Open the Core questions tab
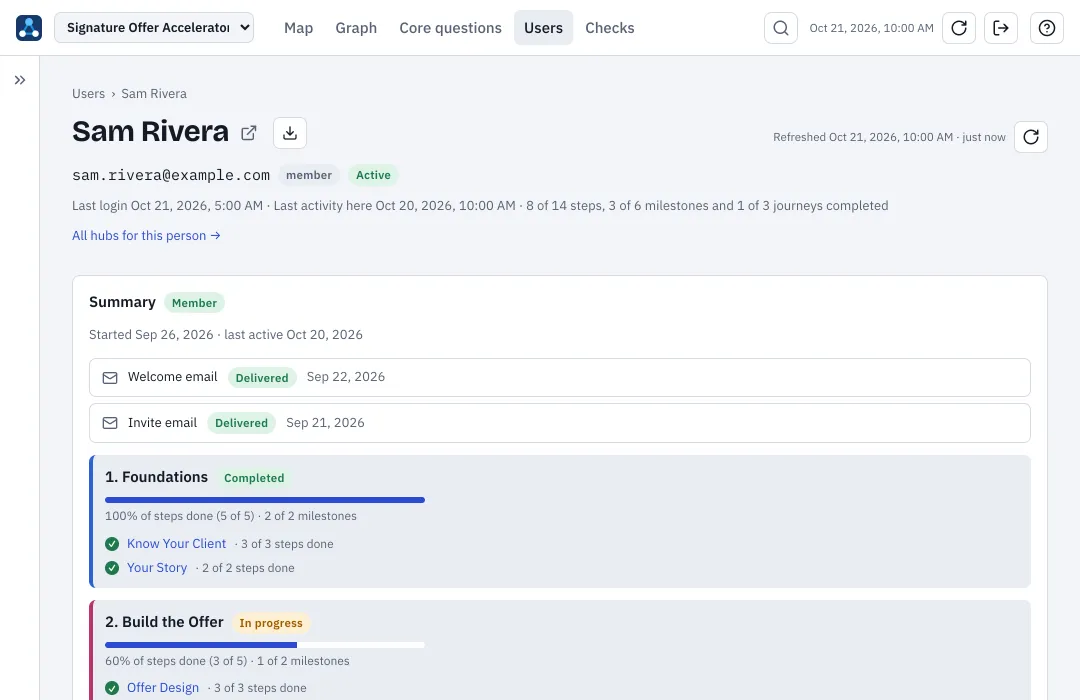This screenshot has width=1080, height=700. (x=450, y=28)
